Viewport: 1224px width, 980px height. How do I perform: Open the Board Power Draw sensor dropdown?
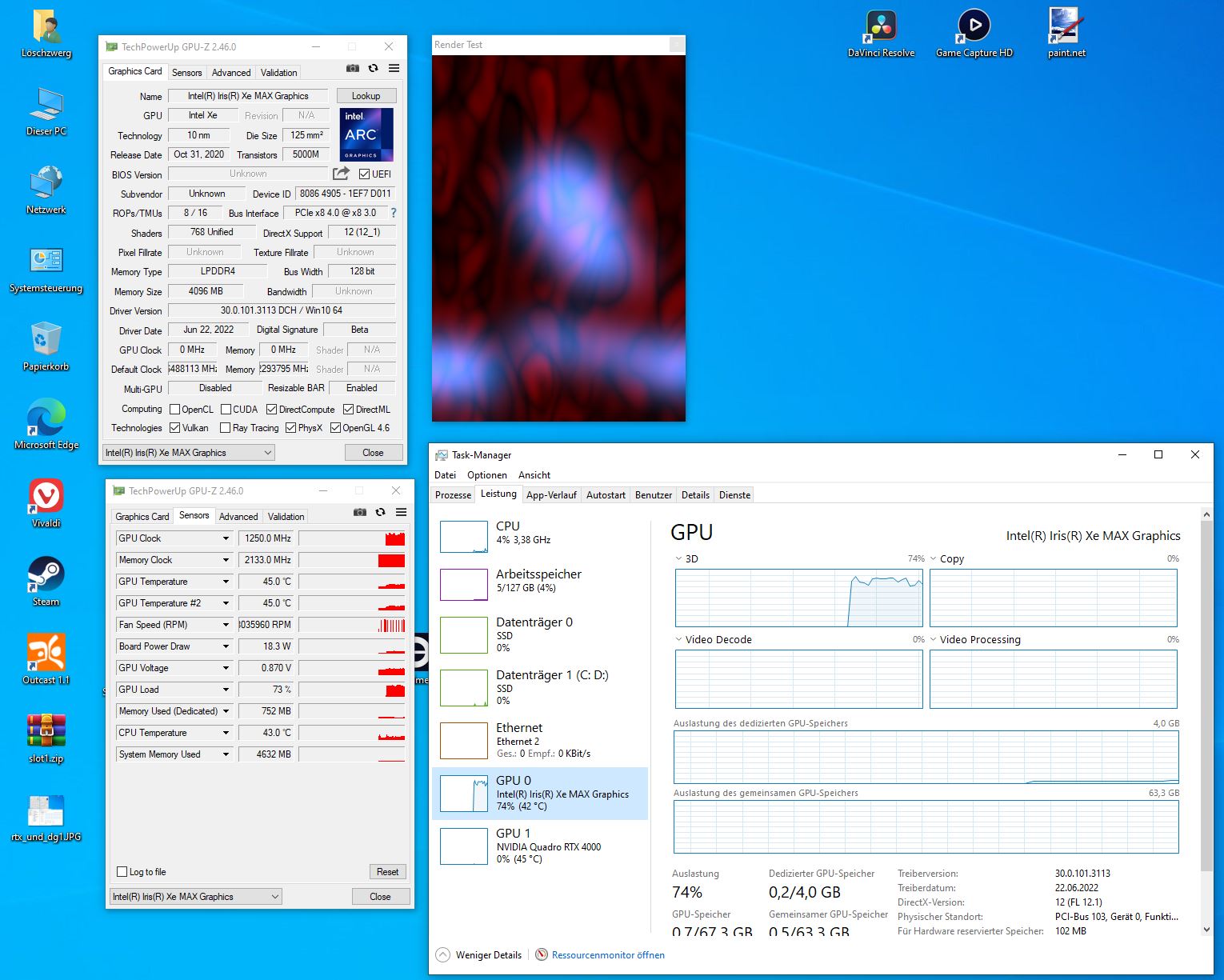click(x=226, y=646)
